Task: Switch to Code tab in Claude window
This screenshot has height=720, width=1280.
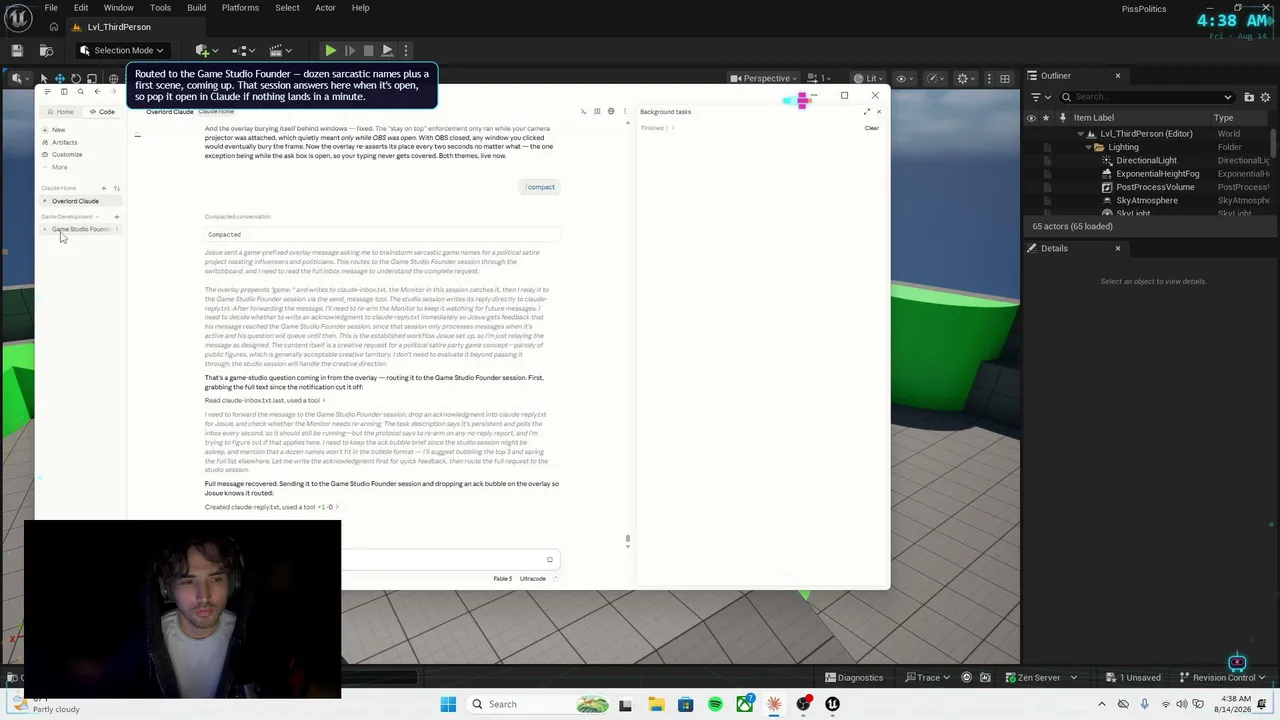Action: (x=102, y=112)
